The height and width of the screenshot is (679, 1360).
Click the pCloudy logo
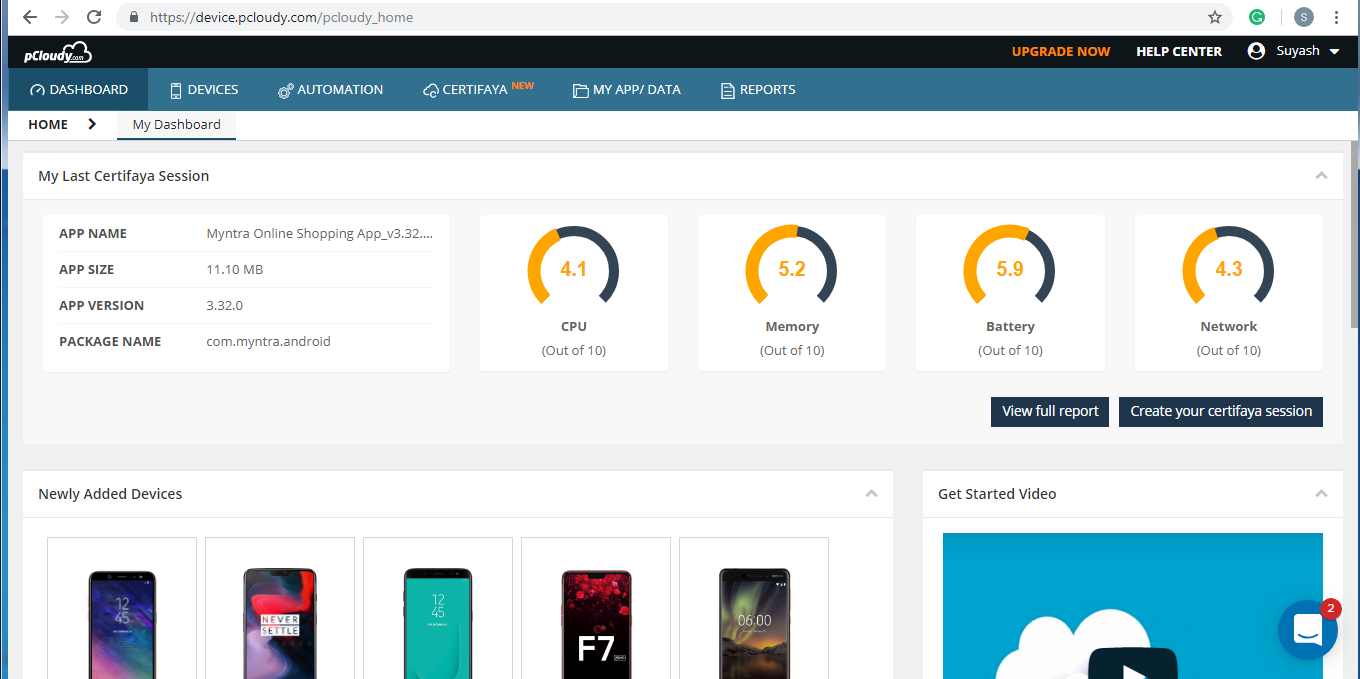click(x=58, y=52)
